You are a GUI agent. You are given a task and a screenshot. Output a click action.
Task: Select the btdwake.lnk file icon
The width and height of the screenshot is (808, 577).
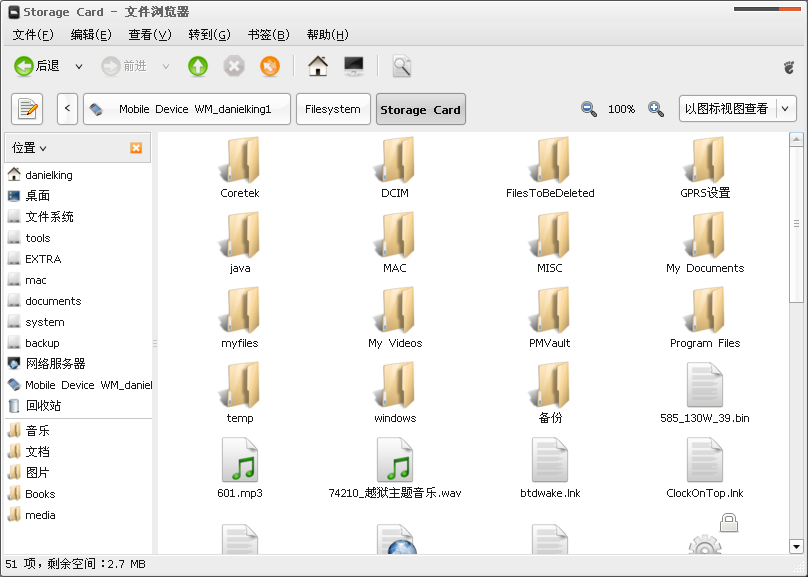(550, 461)
